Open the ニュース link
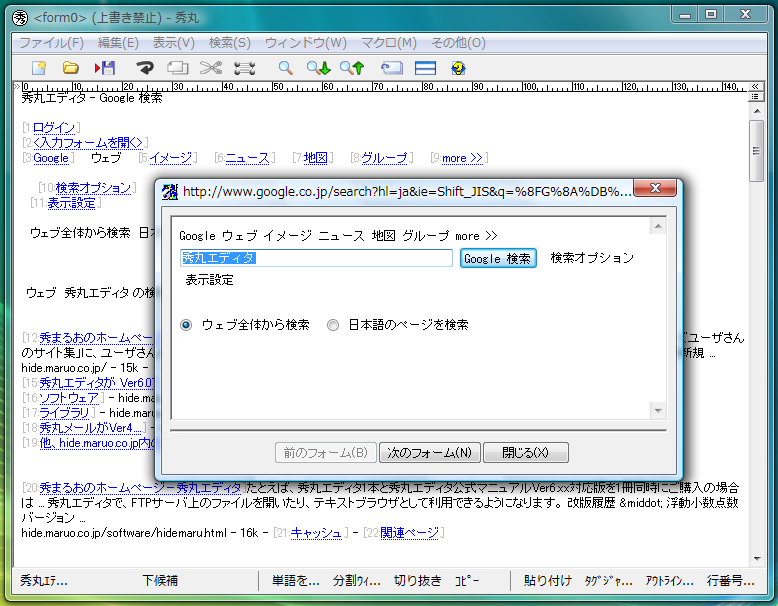Image resolution: width=778 pixels, height=606 pixels. (248, 158)
